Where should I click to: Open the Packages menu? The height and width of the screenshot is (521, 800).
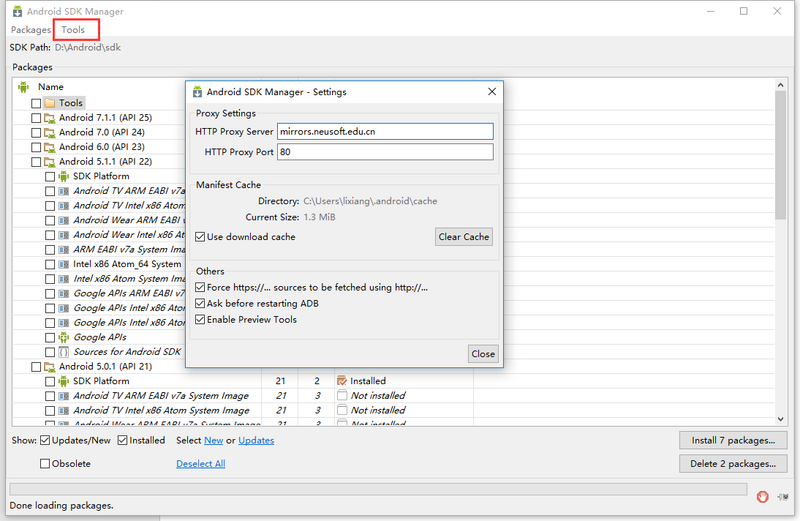(31, 30)
